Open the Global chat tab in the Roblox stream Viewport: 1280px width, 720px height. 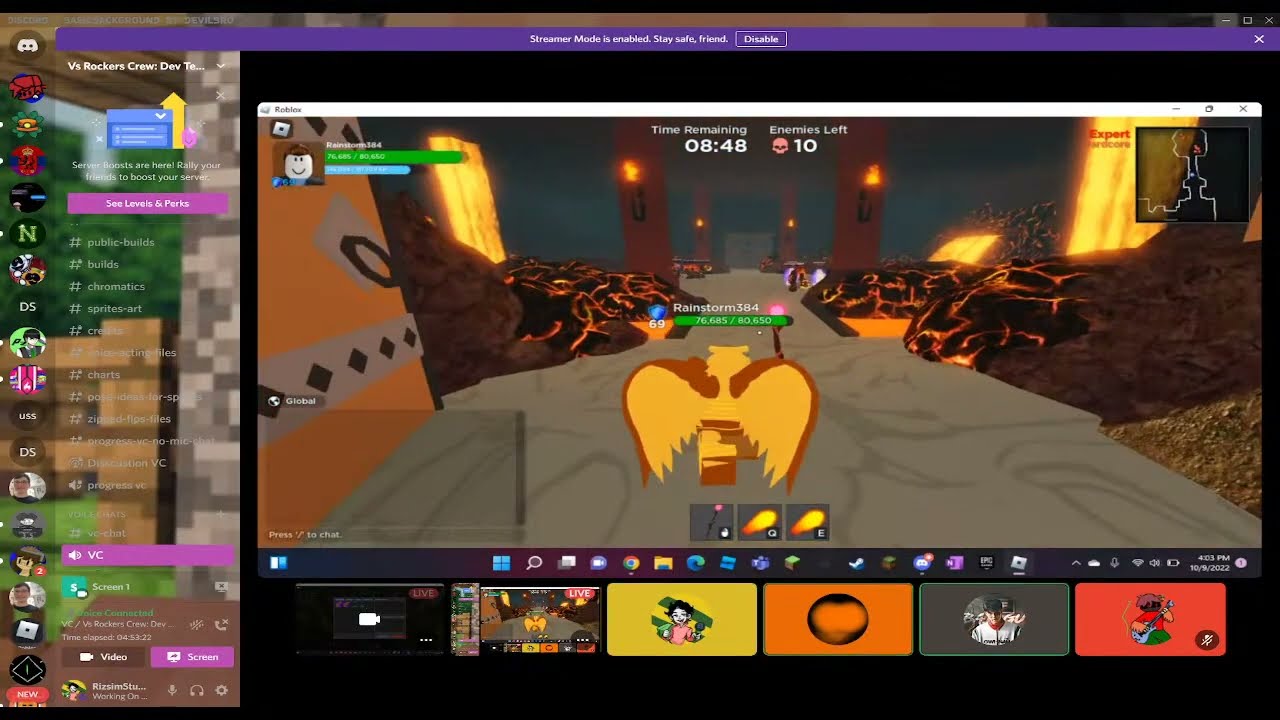[292, 401]
